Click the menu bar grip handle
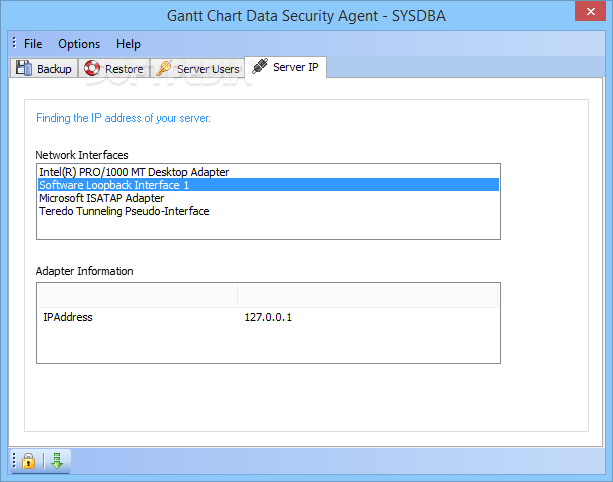Viewport: 613px width, 482px height. 14,43
